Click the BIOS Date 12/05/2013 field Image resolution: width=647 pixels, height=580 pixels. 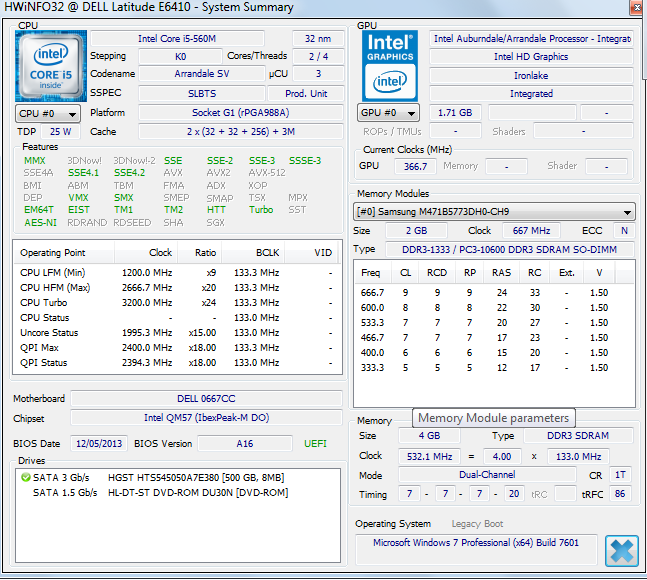(x=99, y=443)
